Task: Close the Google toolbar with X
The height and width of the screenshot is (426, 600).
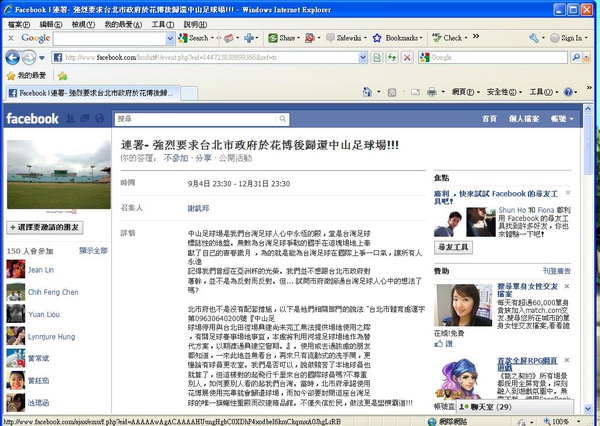Action: pos(11,38)
